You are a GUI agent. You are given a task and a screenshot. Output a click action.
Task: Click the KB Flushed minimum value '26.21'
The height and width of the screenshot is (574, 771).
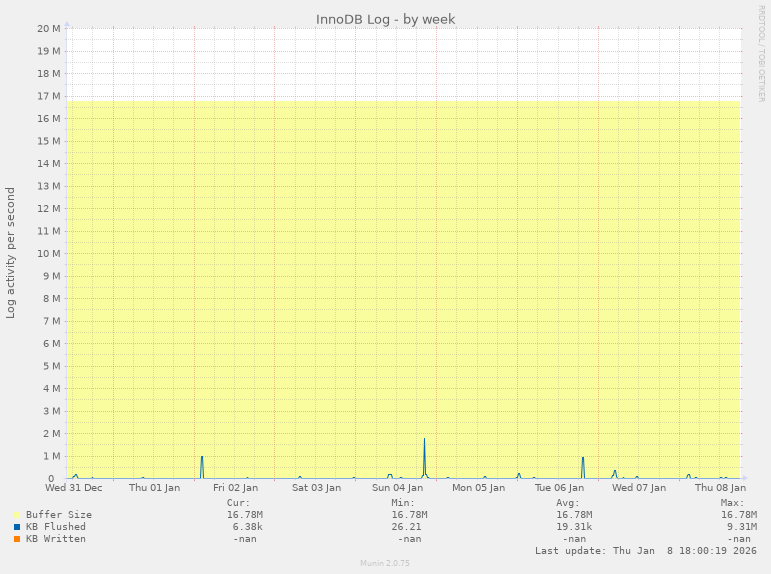tap(406, 527)
